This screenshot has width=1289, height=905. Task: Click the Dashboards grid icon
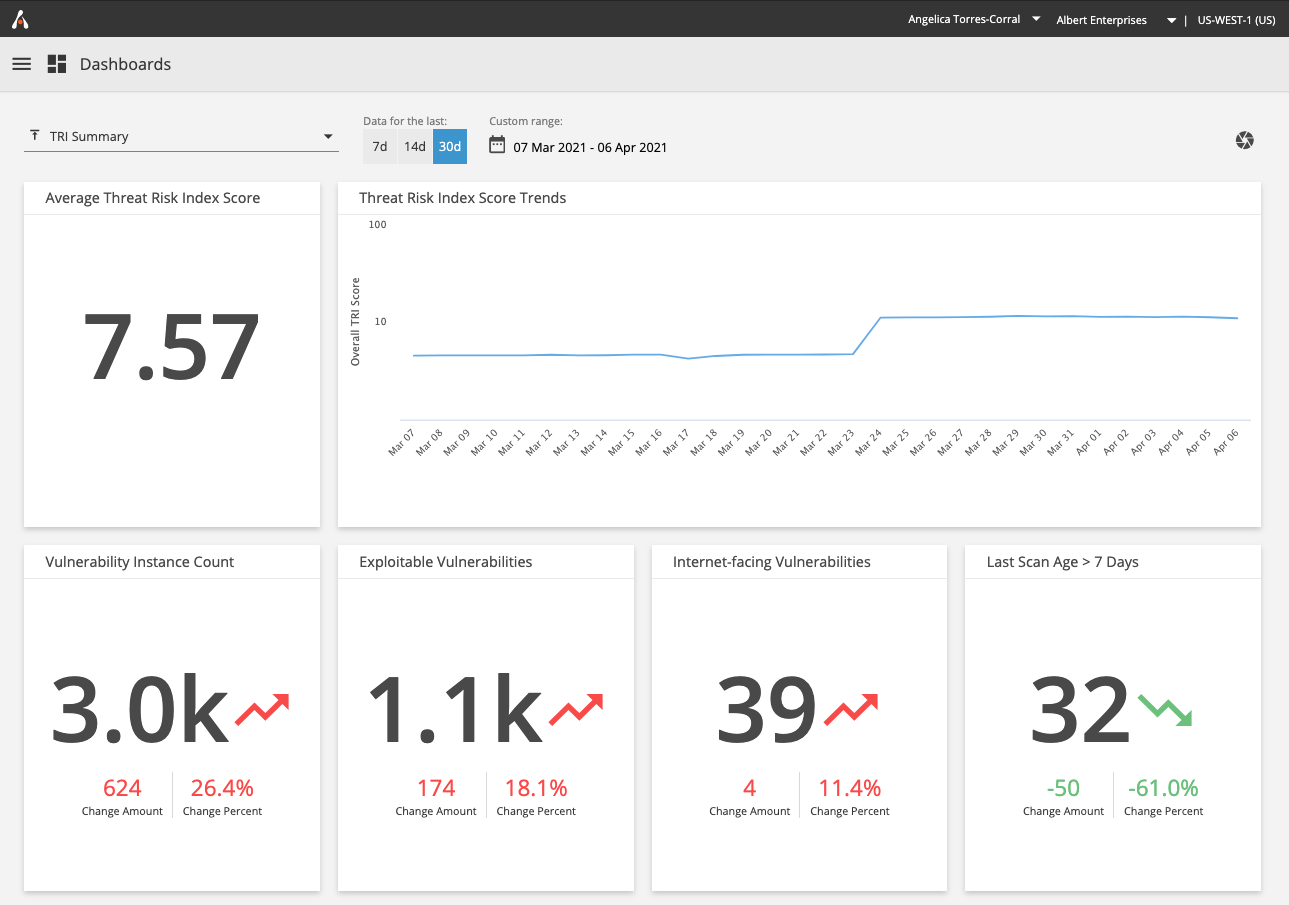pos(56,63)
